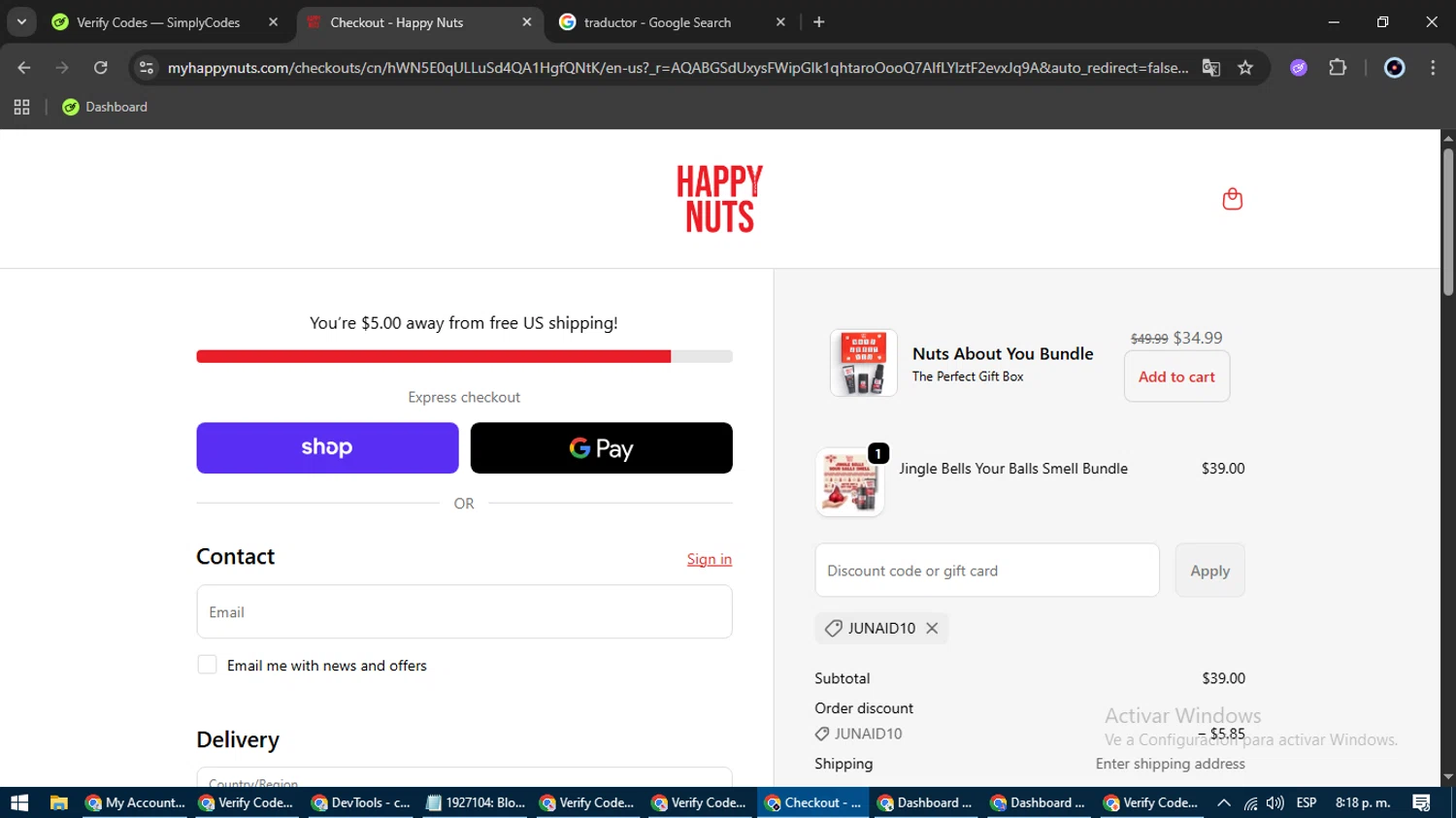Open the 1927104 Notepad taskbar window

[475, 802]
